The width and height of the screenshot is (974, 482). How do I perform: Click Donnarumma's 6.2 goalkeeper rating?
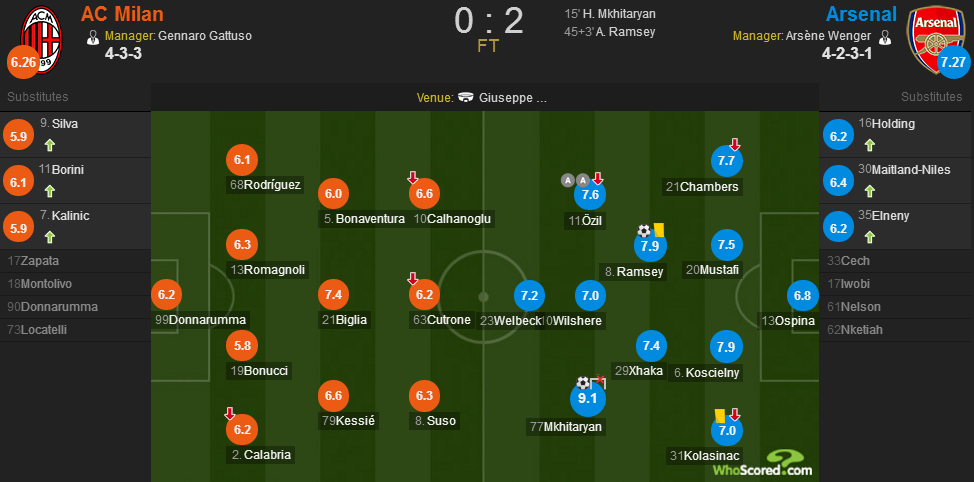pos(166,296)
